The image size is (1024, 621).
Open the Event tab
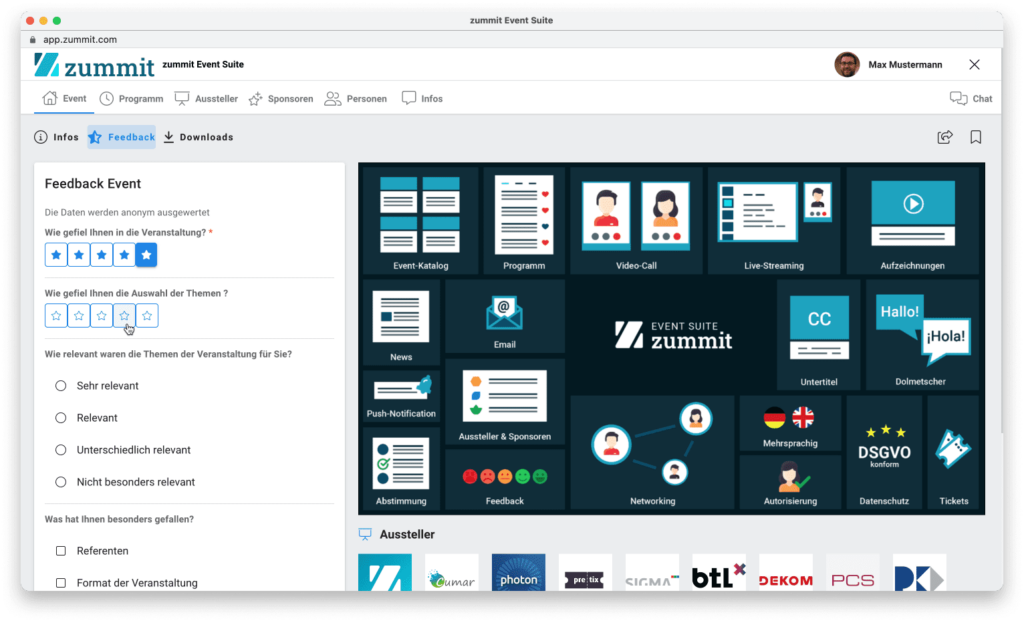pyautogui.click(x=64, y=97)
